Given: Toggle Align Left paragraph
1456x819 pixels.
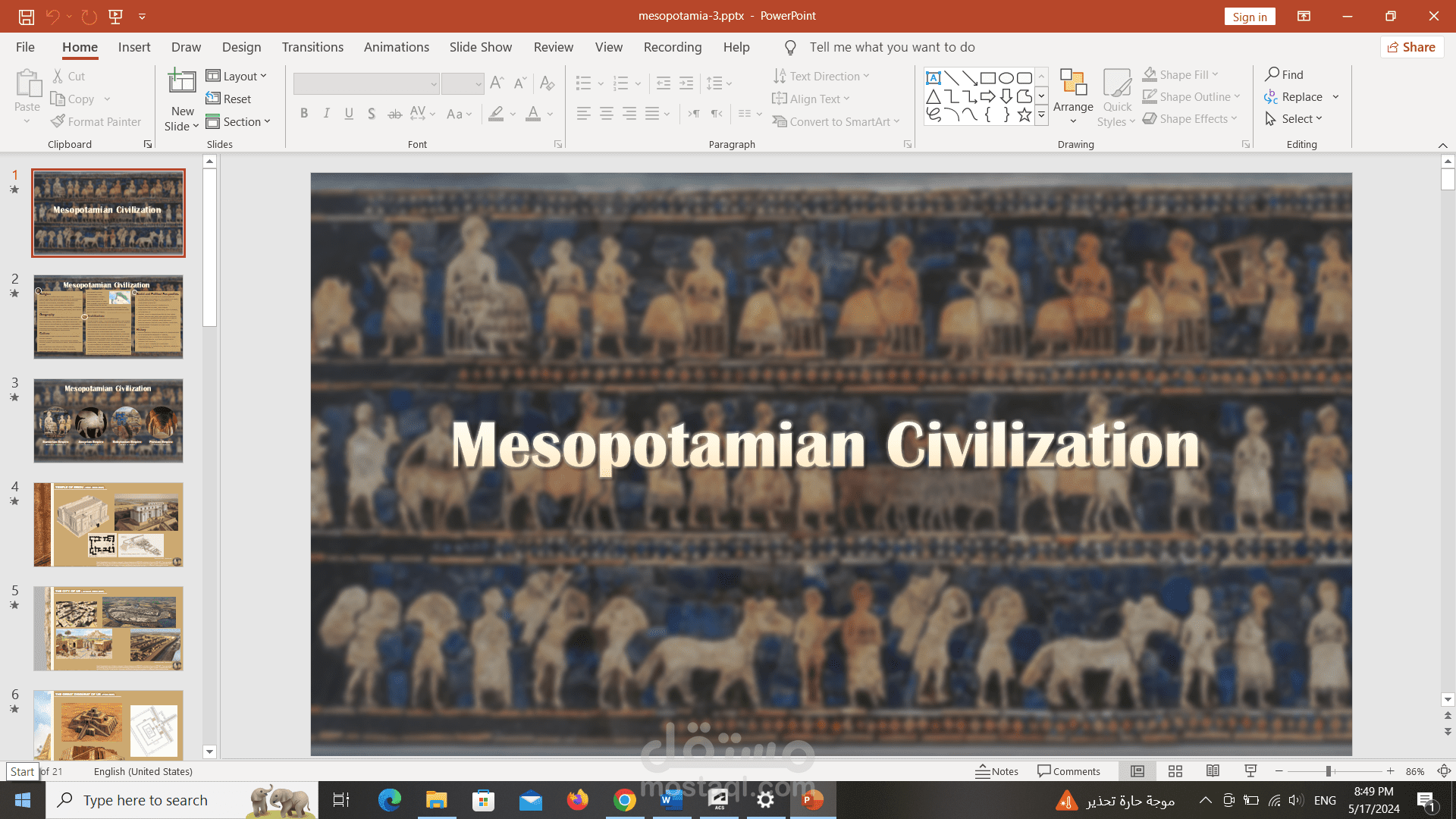Looking at the screenshot, I should coord(583,114).
